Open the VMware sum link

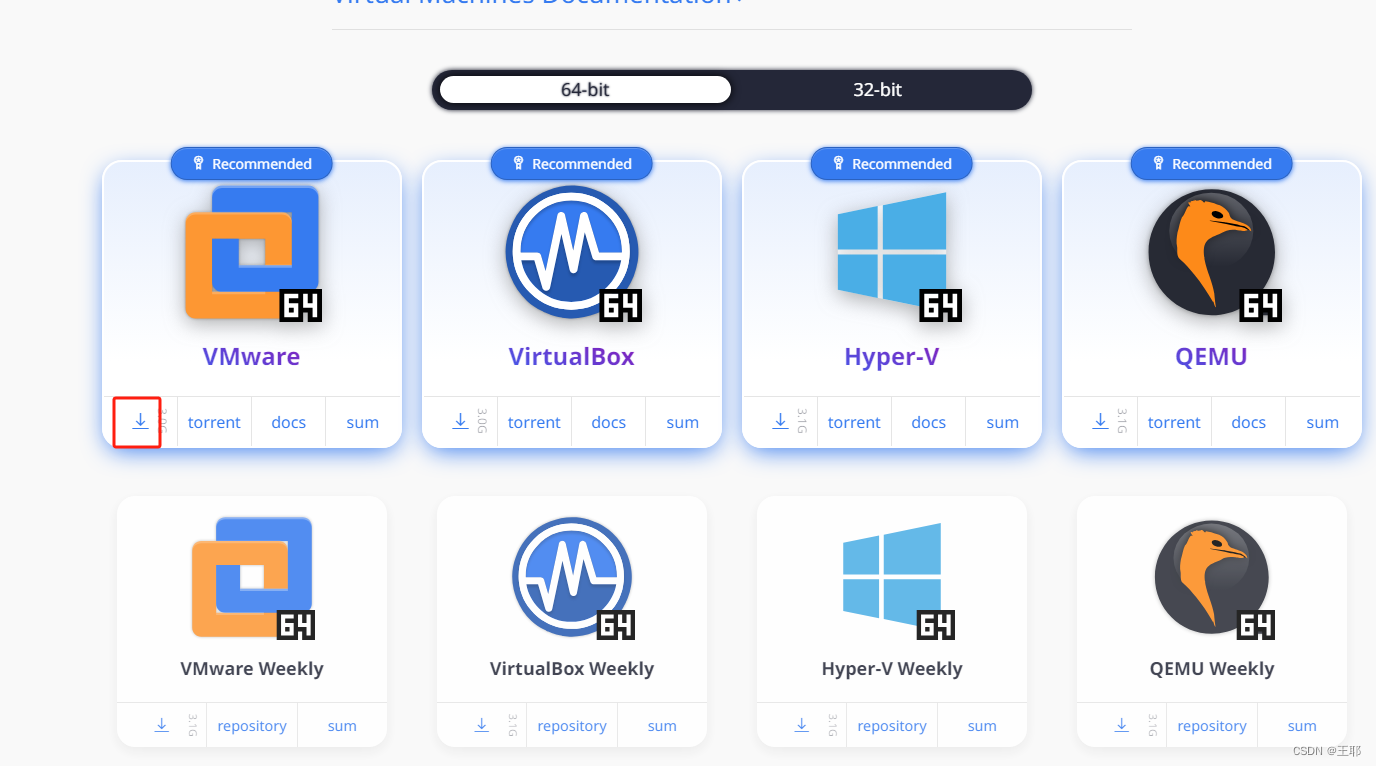(362, 422)
